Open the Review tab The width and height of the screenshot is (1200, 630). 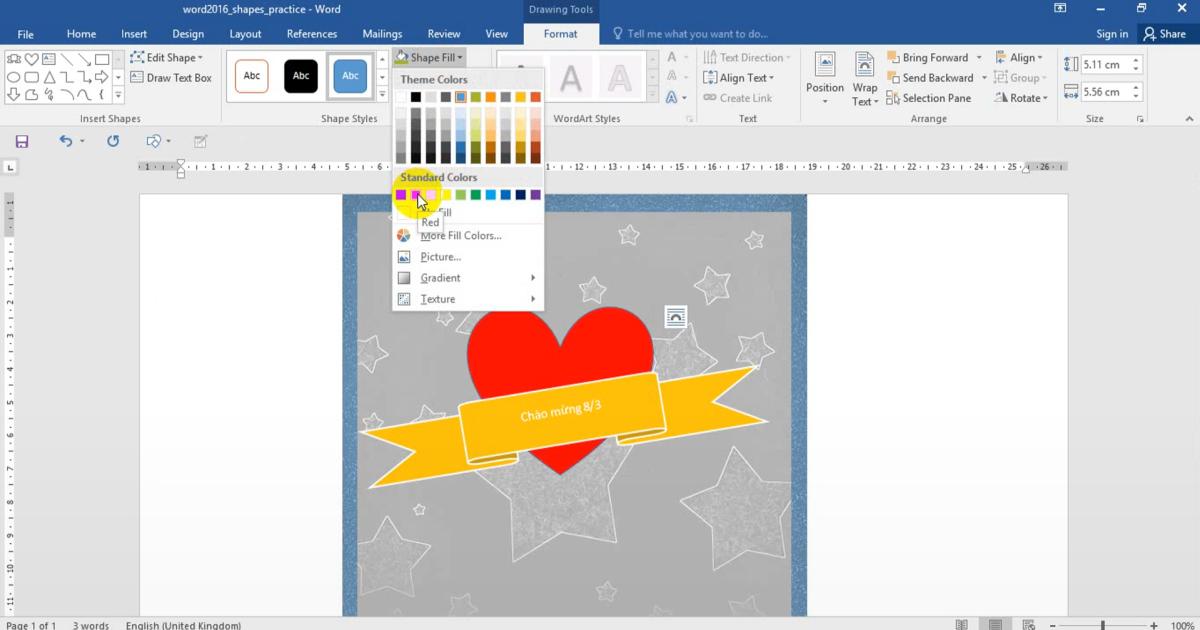pyautogui.click(x=444, y=34)
